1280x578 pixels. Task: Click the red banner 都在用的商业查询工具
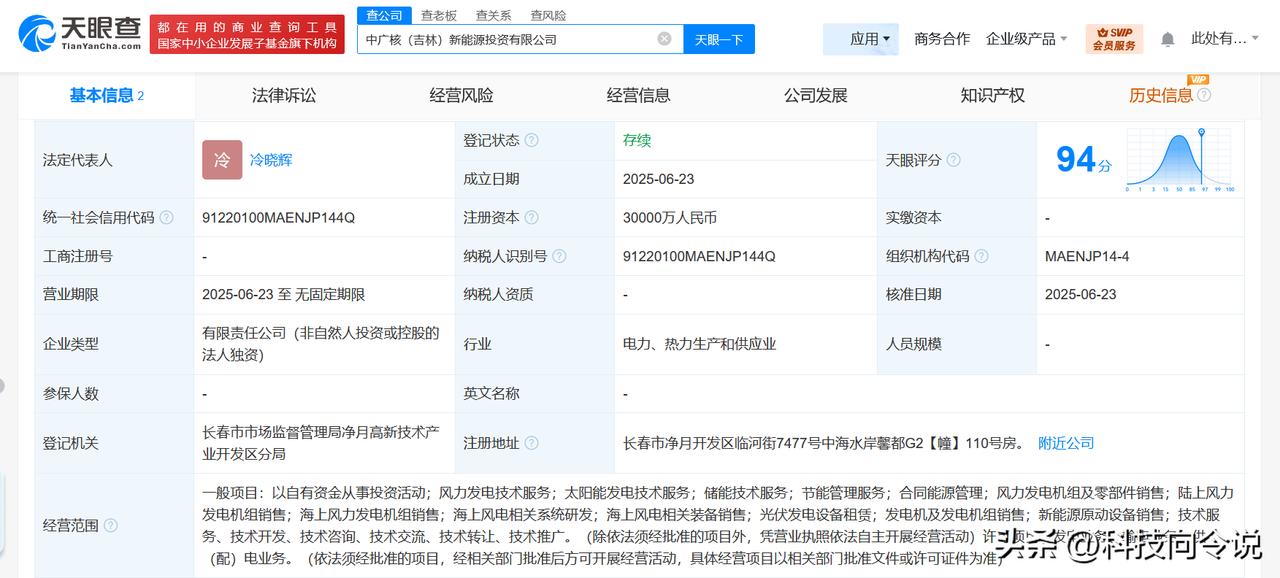point(246,34)
